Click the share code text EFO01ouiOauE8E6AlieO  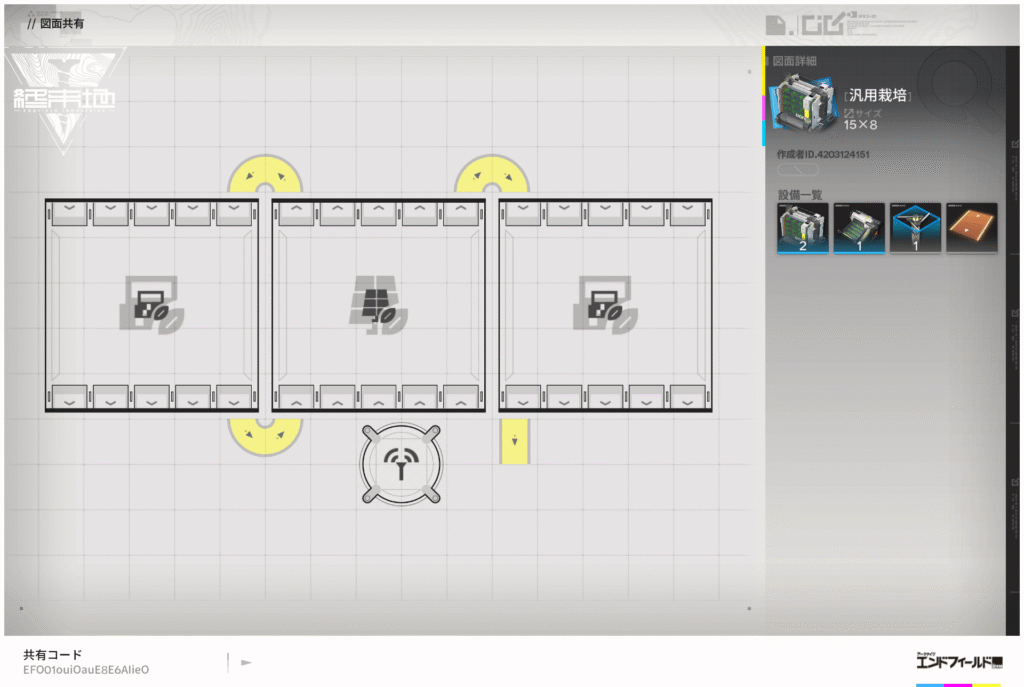click(86, 669)
